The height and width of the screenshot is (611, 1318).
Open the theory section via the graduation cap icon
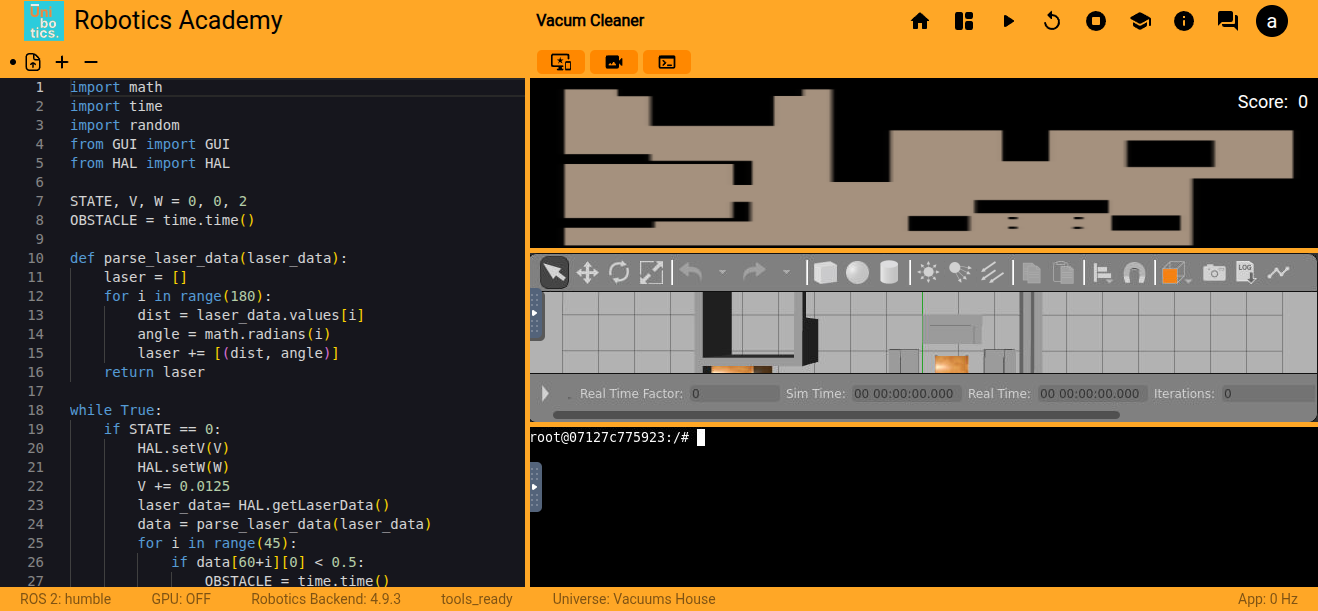coord(1140,20)
